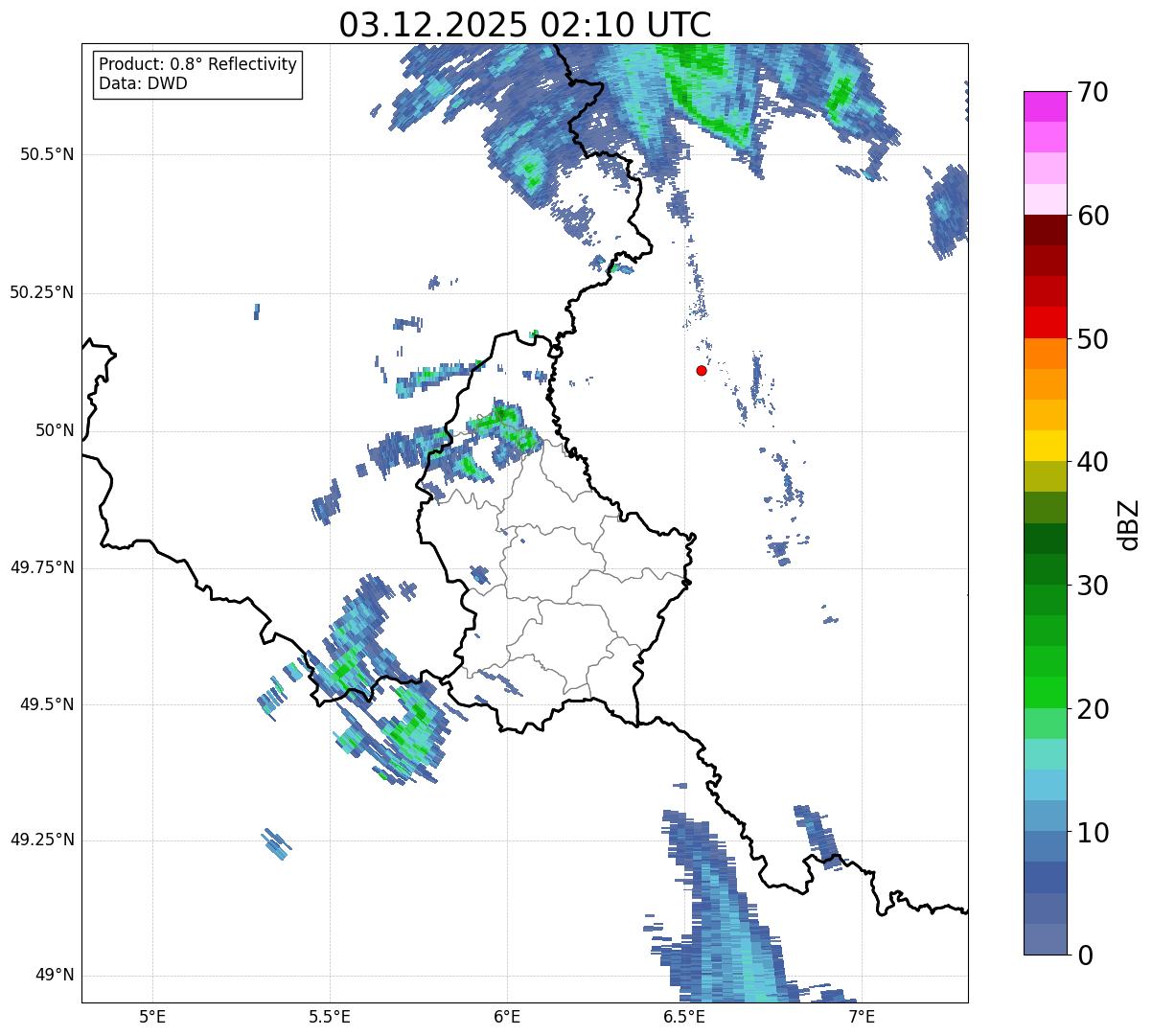Select the colorbar tick label 50
This screenshot has width=1152, height=1036.
1093,339
